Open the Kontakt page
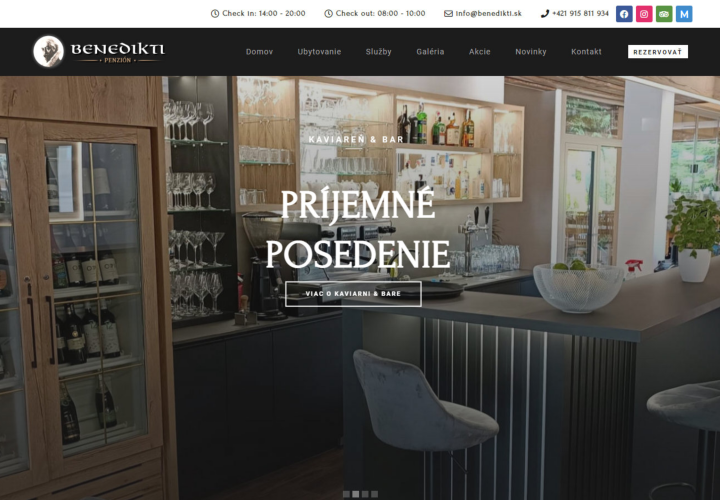The image size is (720, 500). (586, 52)
